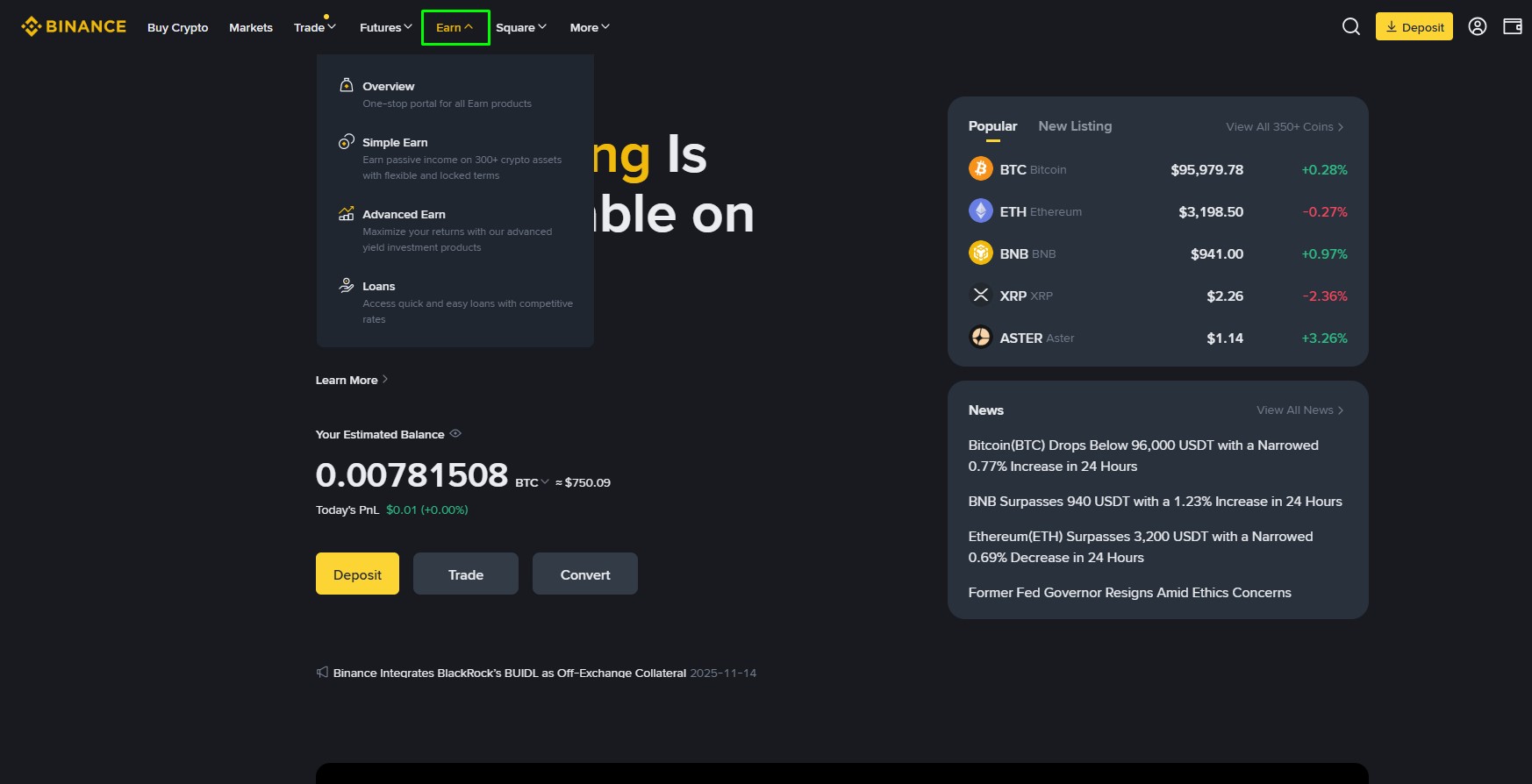Open the BlackRock BUIDL announcement
The width and height of the screenshot is (1532, 784).
[x=510, y=673]
